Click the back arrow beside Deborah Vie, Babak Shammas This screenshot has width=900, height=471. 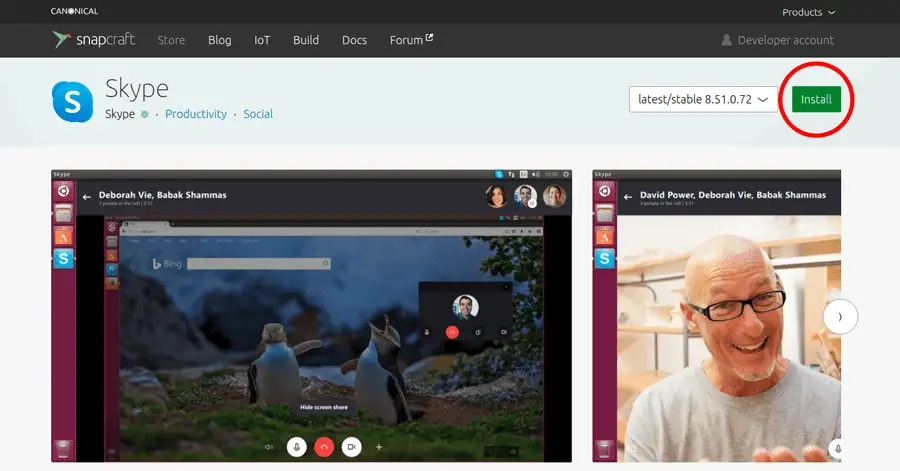[x=87, y=197]
